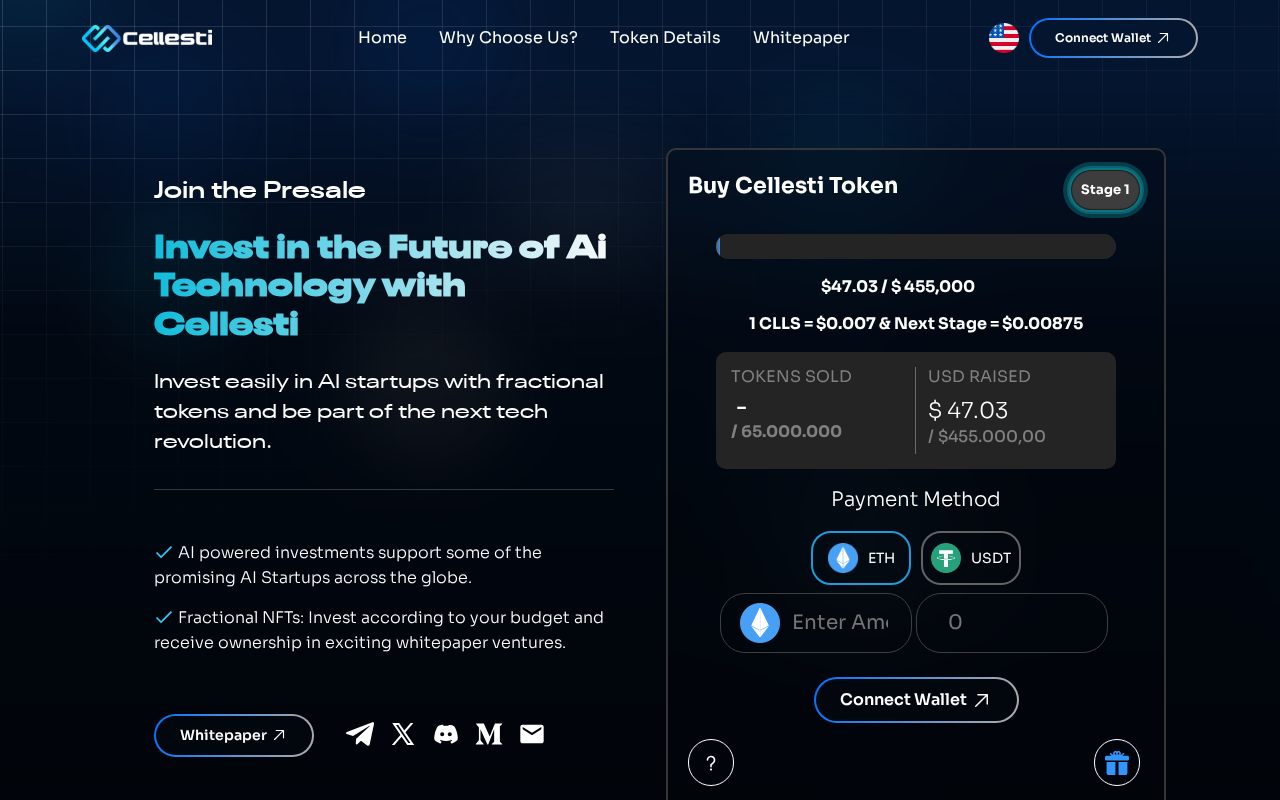Open the Telegram social icon

coord(360,734)
